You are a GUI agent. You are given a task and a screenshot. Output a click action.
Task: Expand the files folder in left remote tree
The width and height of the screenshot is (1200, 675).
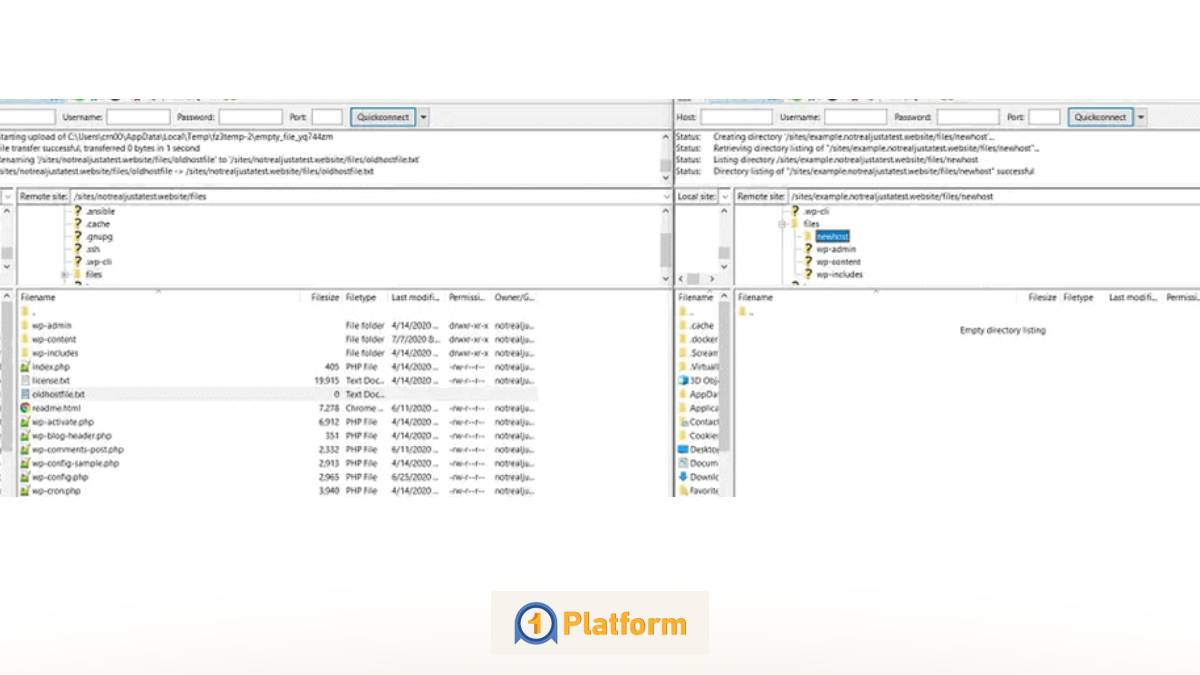click(65, 274)
